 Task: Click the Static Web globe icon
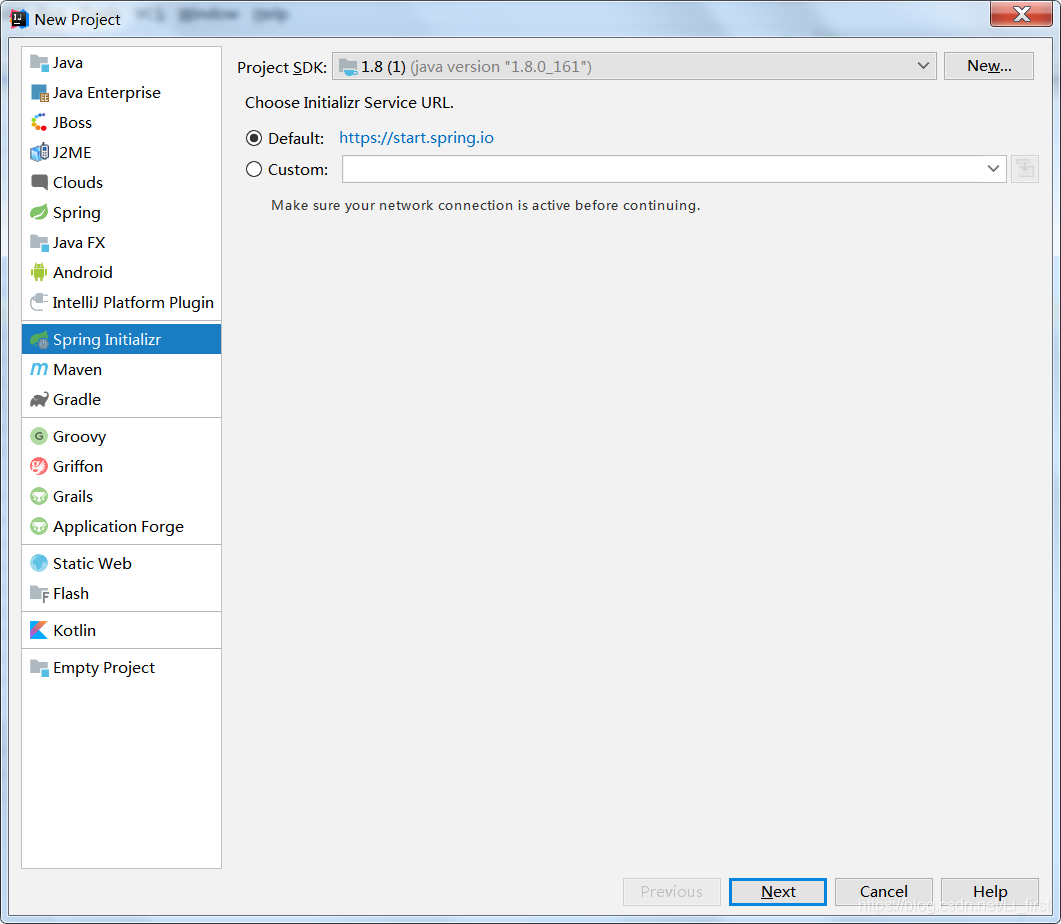click(39, 563)
